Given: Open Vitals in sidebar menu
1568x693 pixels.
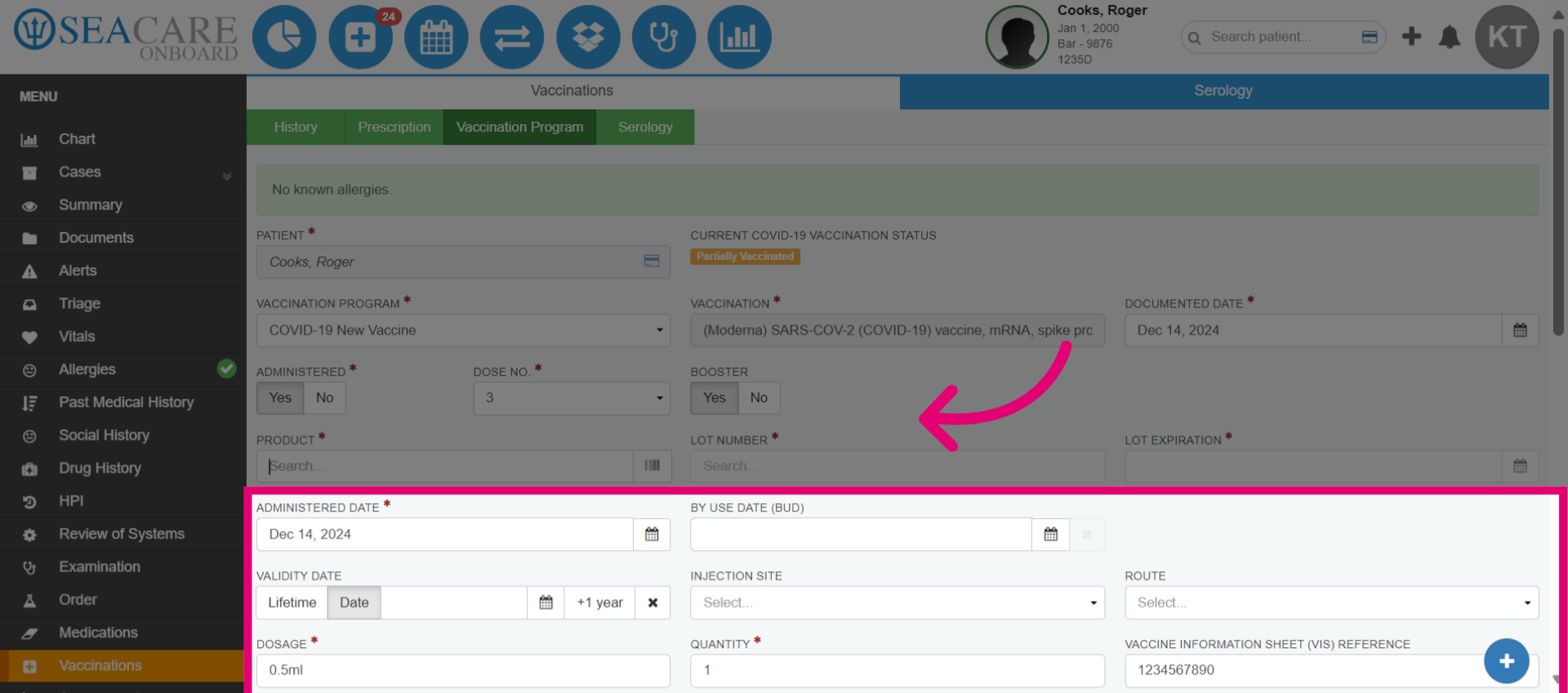Looking at the screenshot, I should (122, 337).
